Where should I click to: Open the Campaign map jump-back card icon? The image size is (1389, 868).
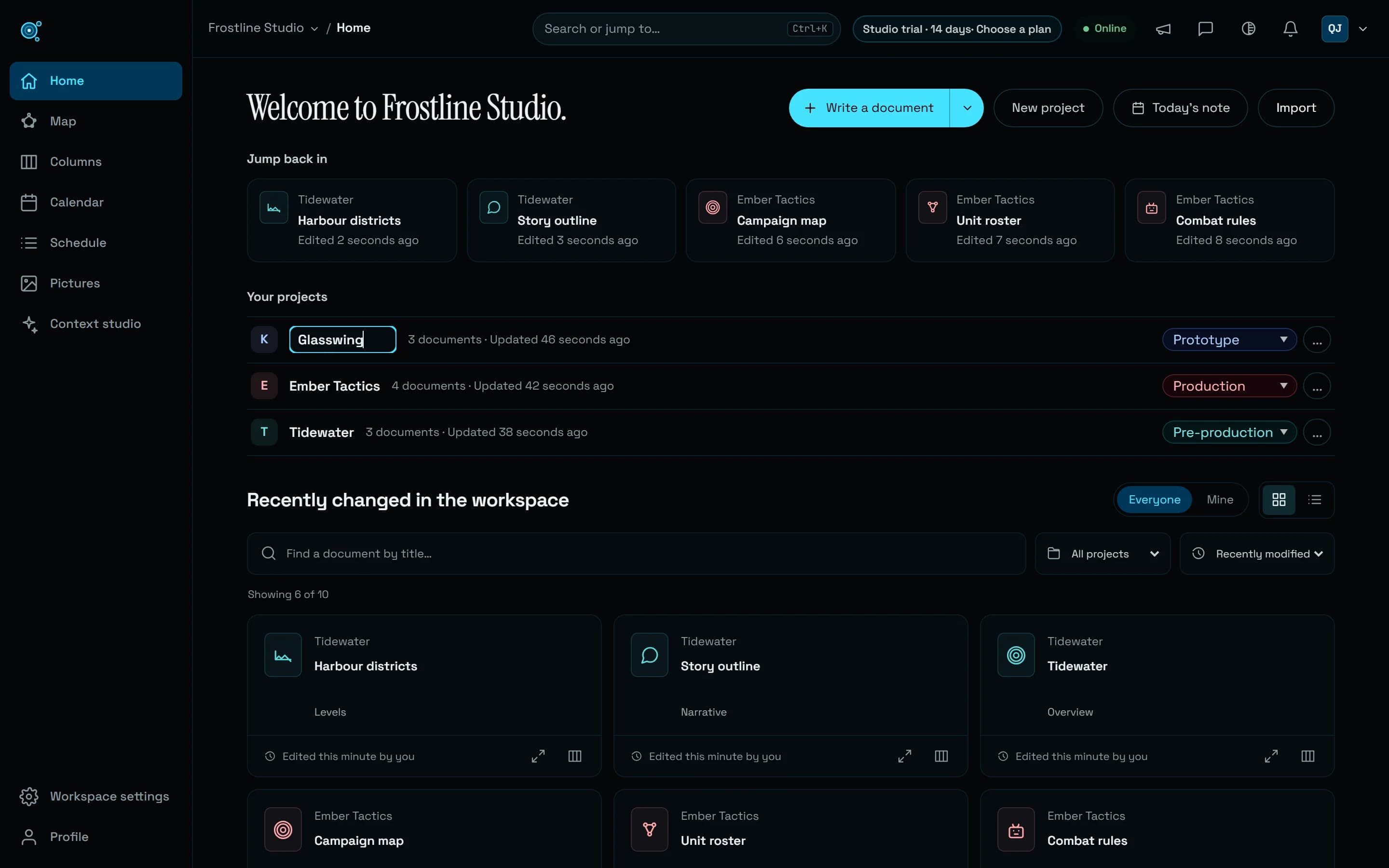tap(713, 208)
